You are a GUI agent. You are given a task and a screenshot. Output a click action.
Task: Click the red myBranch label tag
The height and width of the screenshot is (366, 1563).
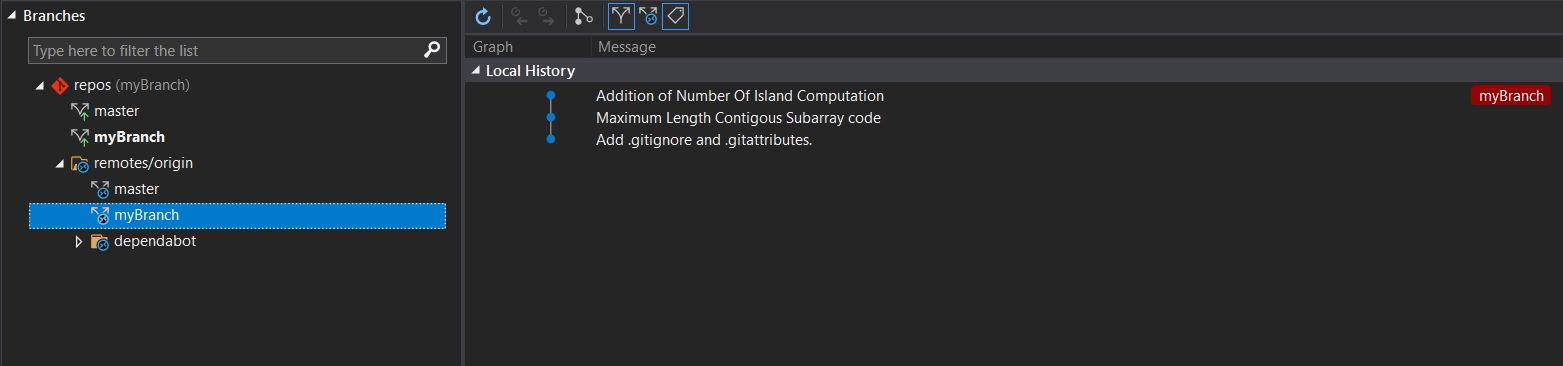(x=1511, y=96)
